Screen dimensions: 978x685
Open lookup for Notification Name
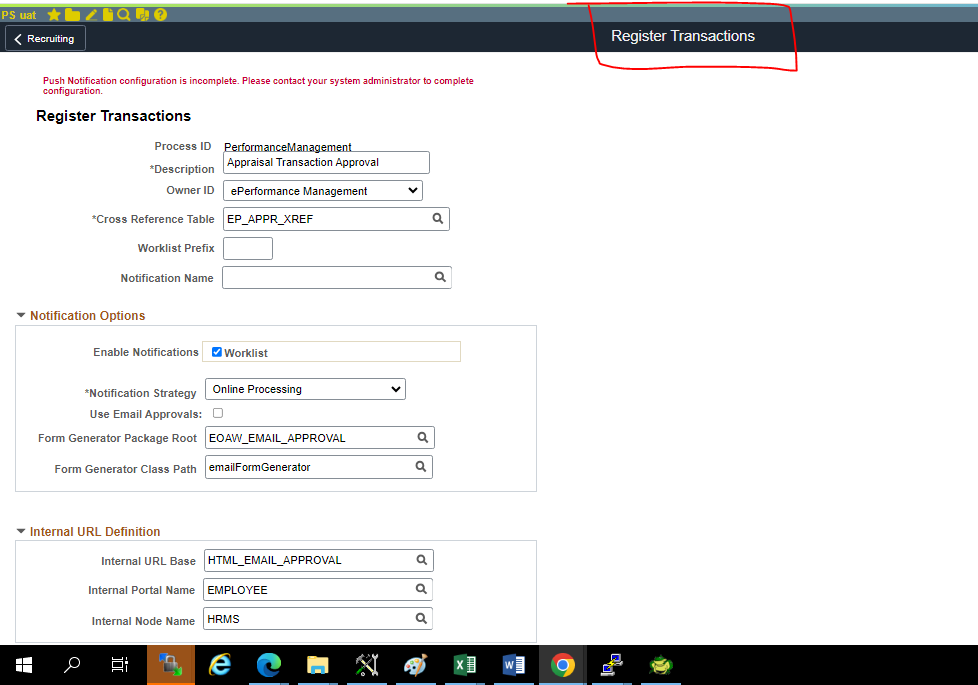(440, 276)
